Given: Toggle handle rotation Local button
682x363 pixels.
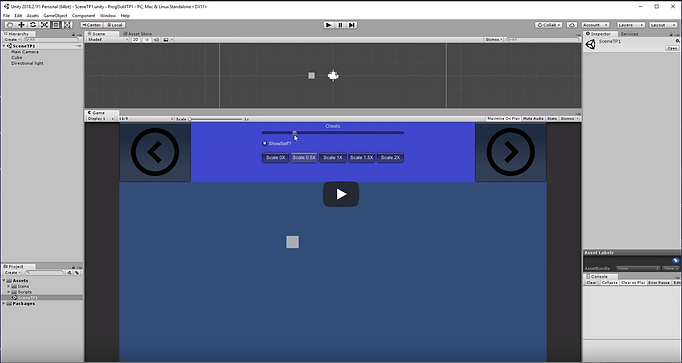Looking at the screenshot, I should (x=114, y=25).
